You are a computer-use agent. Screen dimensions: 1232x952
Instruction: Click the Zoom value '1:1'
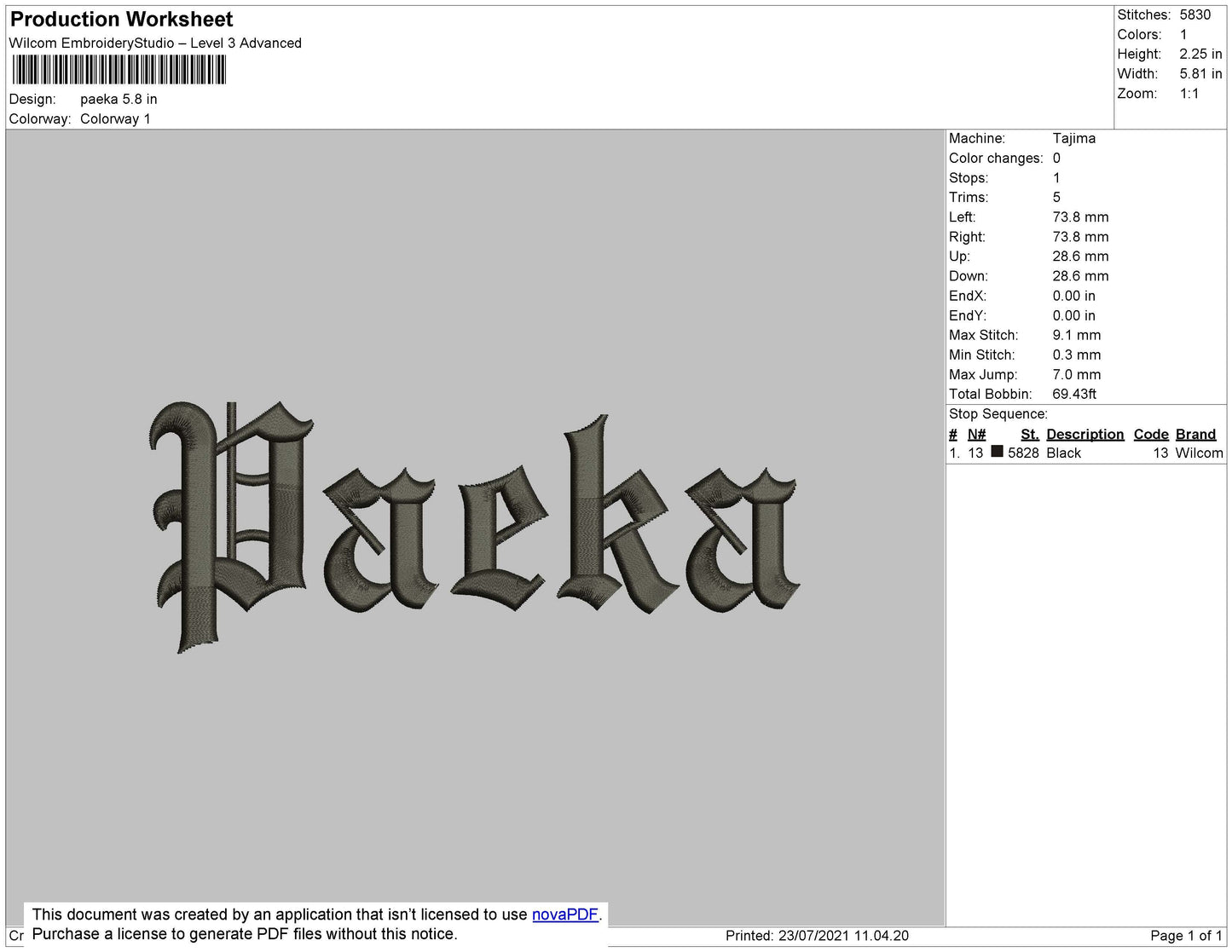1189,94
